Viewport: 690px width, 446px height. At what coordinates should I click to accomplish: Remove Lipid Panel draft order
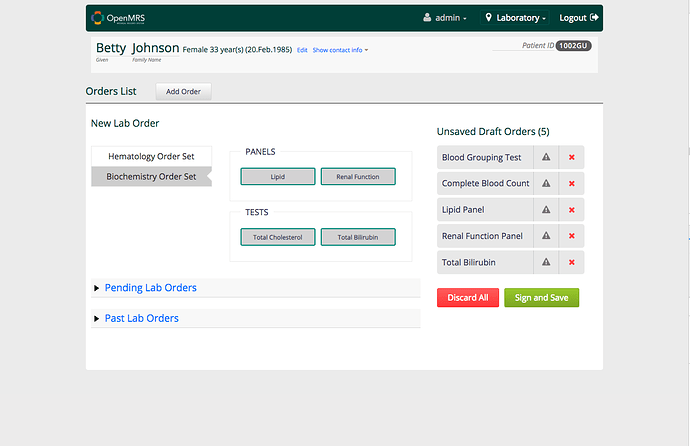pos(572,210)
